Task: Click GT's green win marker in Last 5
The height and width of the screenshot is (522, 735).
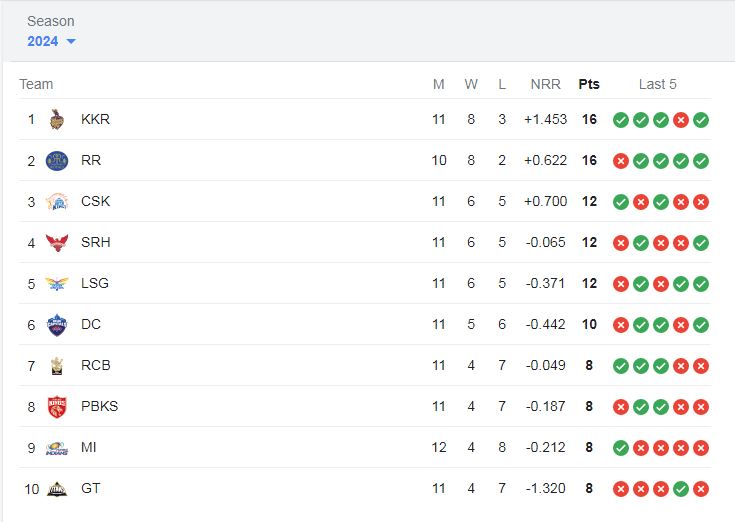Action: [681, 489]
